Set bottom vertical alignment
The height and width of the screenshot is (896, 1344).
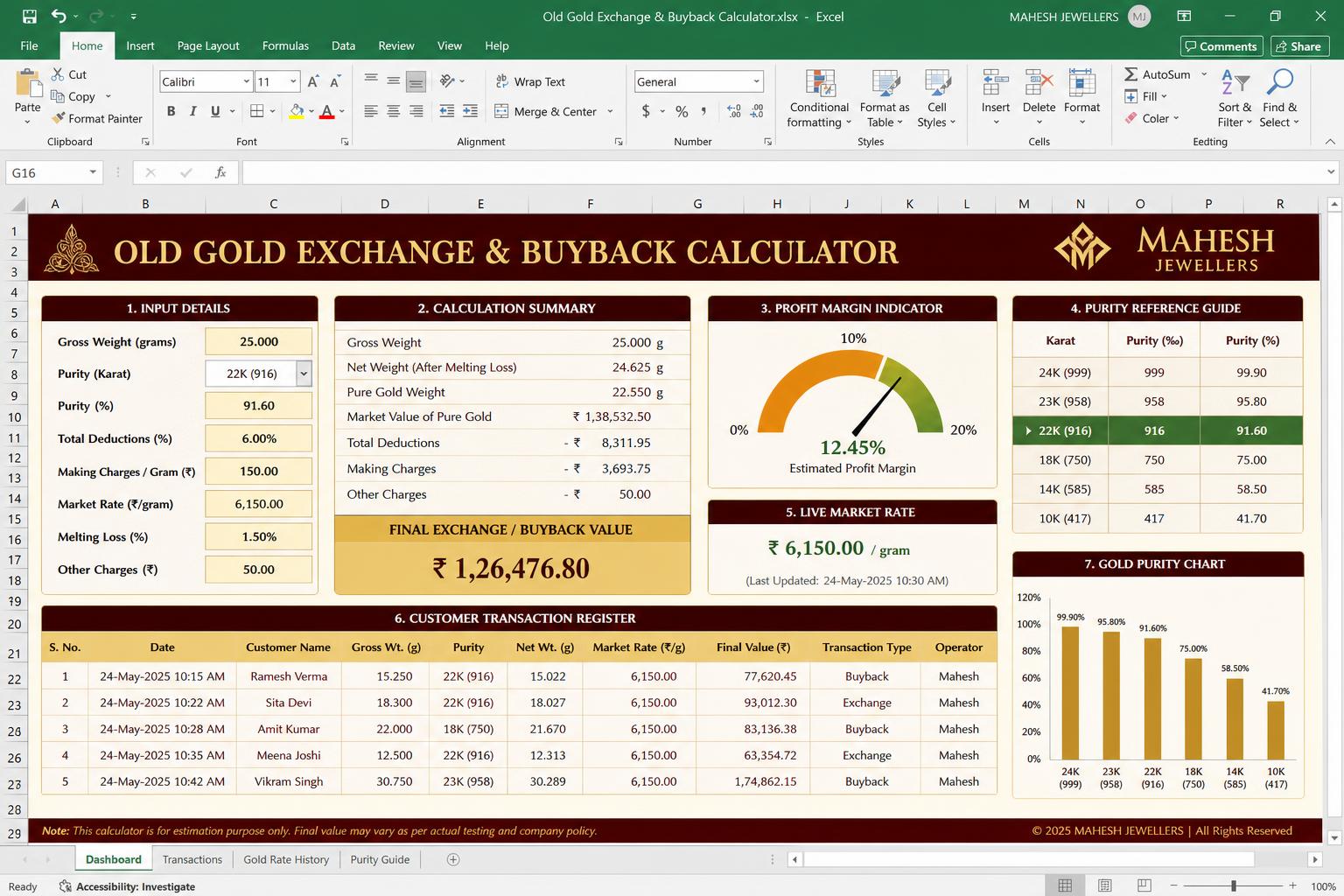click(x=416, y=81)
